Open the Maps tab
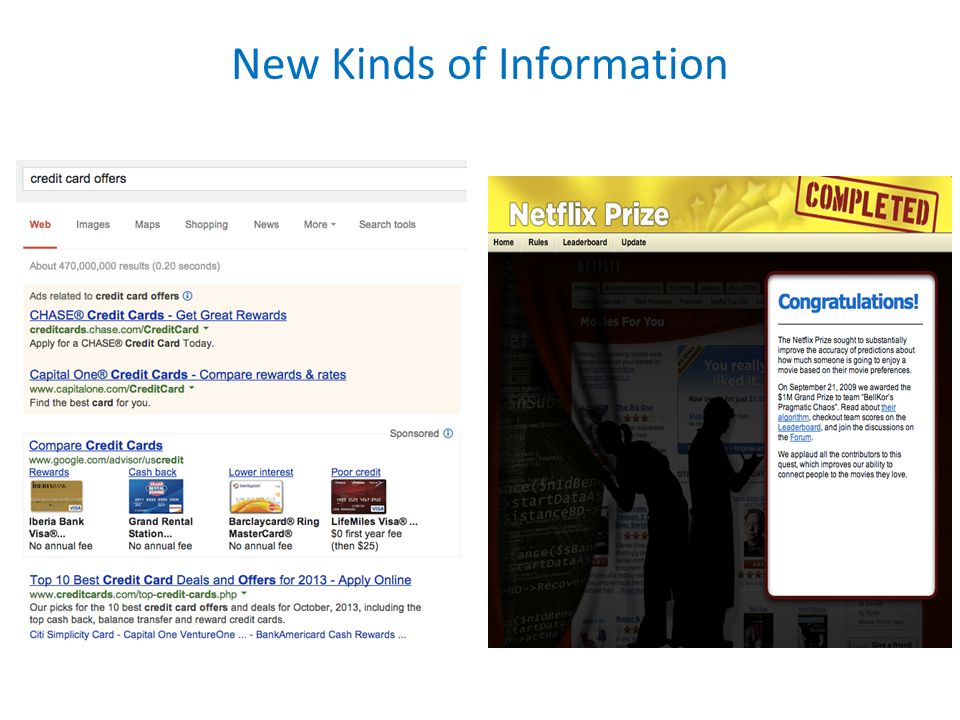This screenshot has width=960, height=720. click(x=147, y=225)
